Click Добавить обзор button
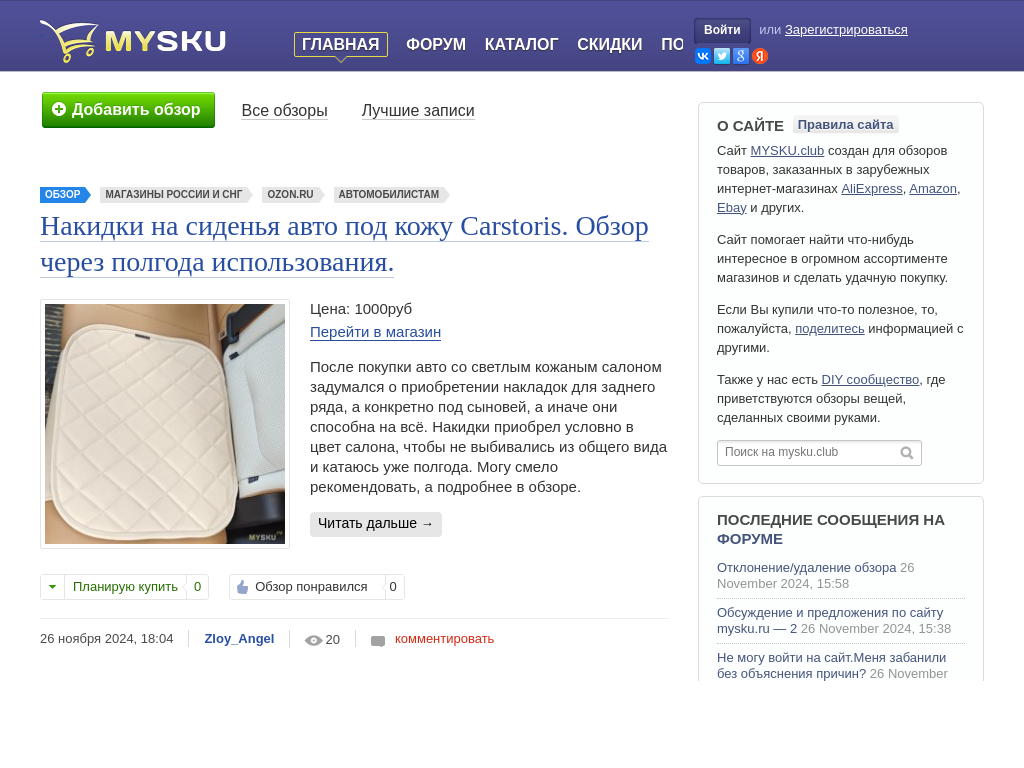Viewport: 1024px width, 768px height. tap(129, 110)
